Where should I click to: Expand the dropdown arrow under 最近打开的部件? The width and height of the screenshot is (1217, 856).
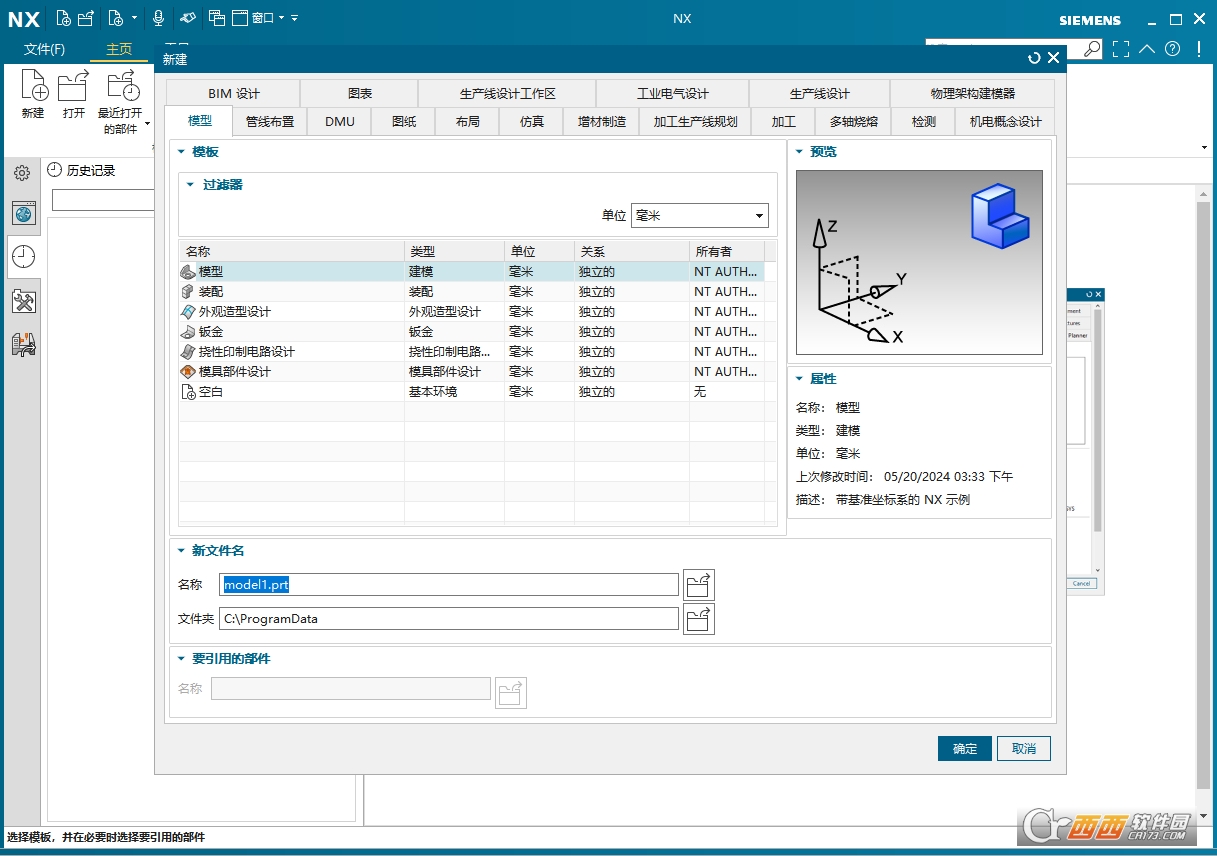(148, 124)
